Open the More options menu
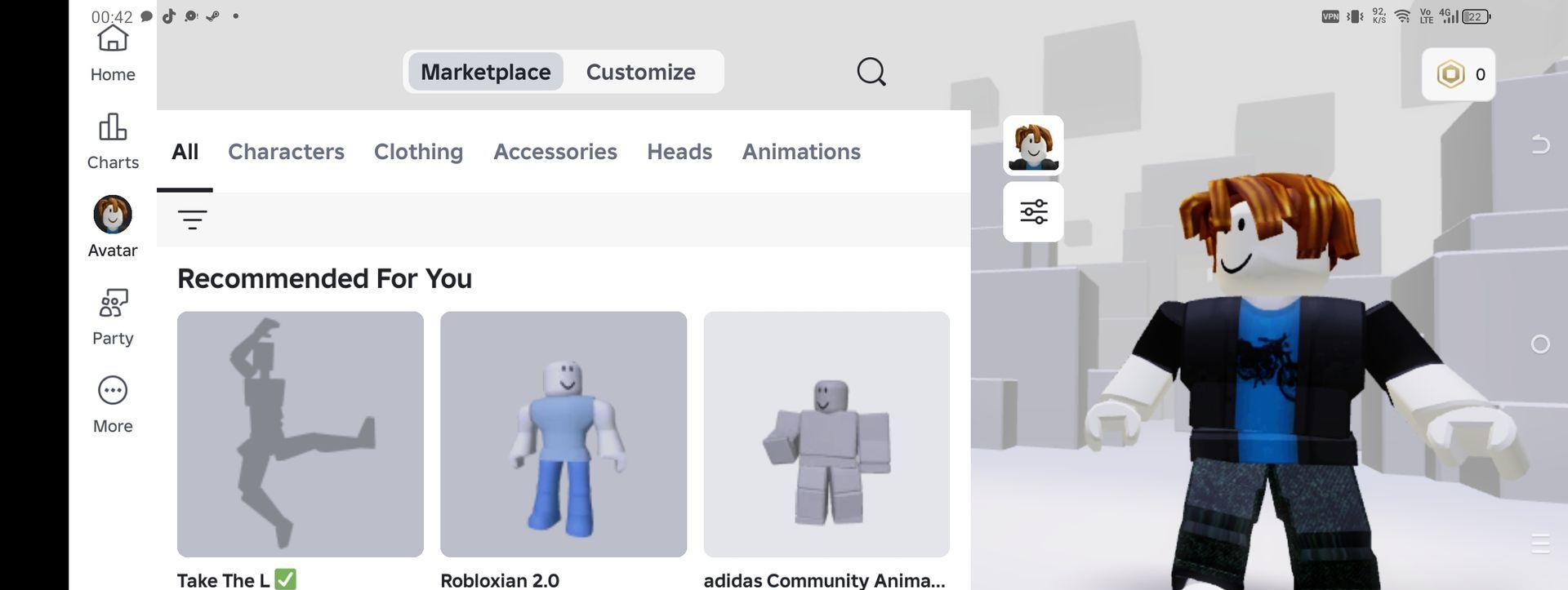Screen dimensions: 1568x590 tap(113, 405)
